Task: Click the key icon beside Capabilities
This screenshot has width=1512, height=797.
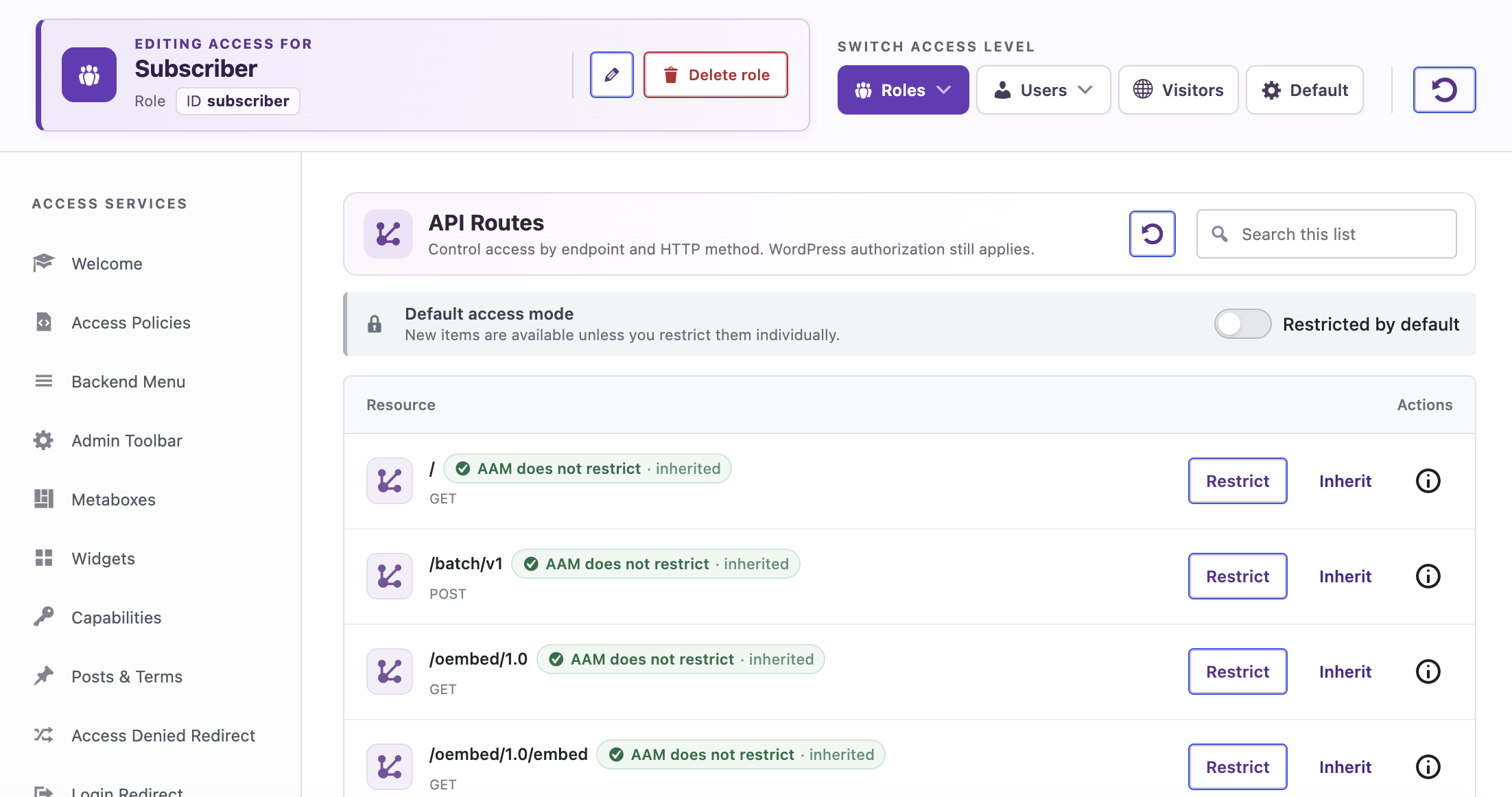Action: (x=44, y=617)
